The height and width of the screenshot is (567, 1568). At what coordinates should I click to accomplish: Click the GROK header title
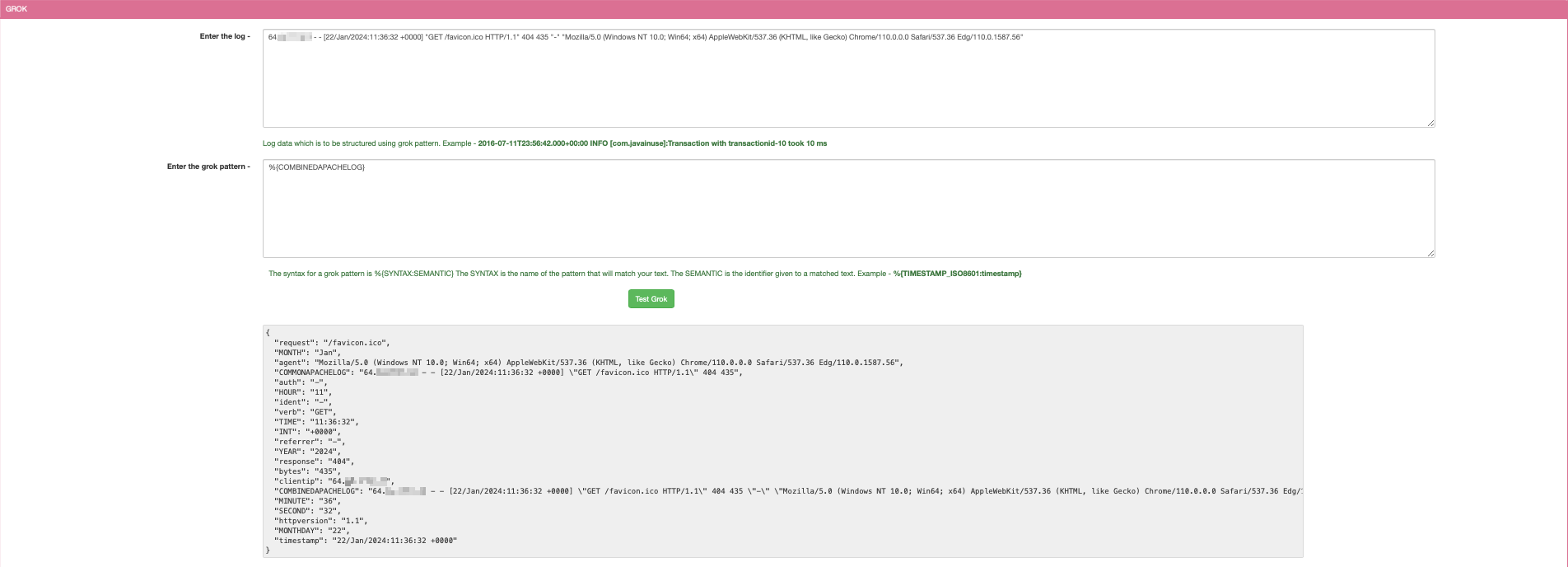pyautogui.click(x=16, y=9)
